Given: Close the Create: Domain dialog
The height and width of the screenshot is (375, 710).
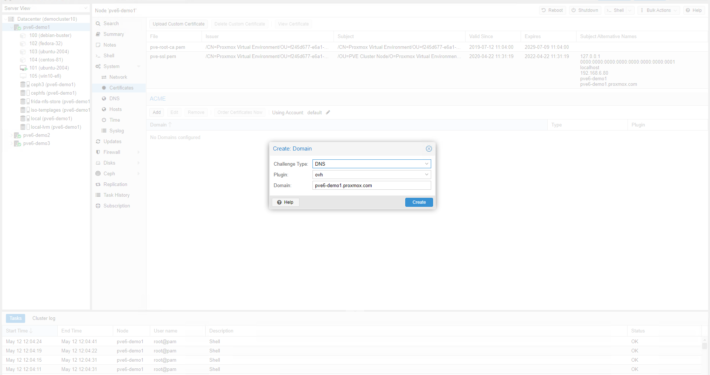Looking at the screenshot, I should coord(428,149).
